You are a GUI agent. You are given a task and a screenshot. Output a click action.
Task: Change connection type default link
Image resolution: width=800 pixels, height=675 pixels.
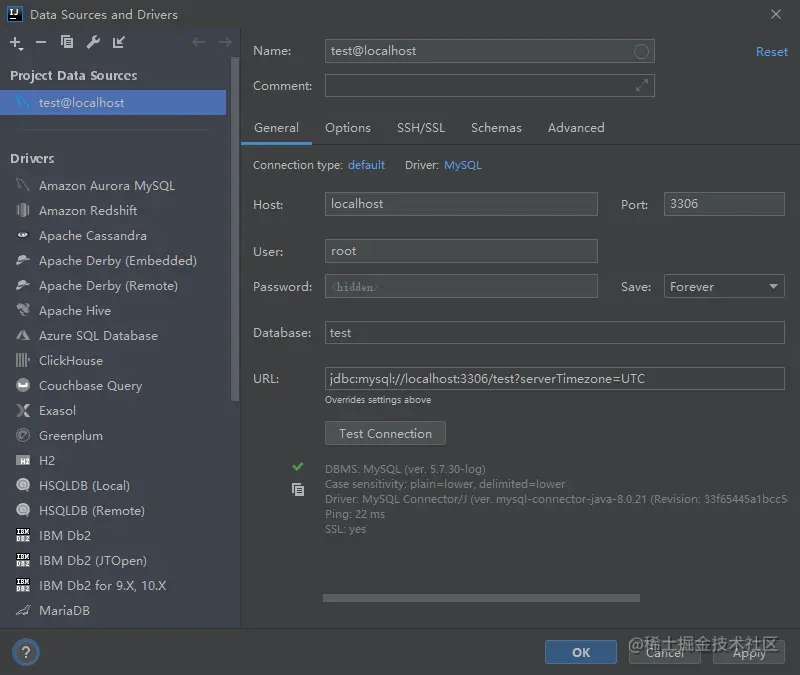click(366, 165)
